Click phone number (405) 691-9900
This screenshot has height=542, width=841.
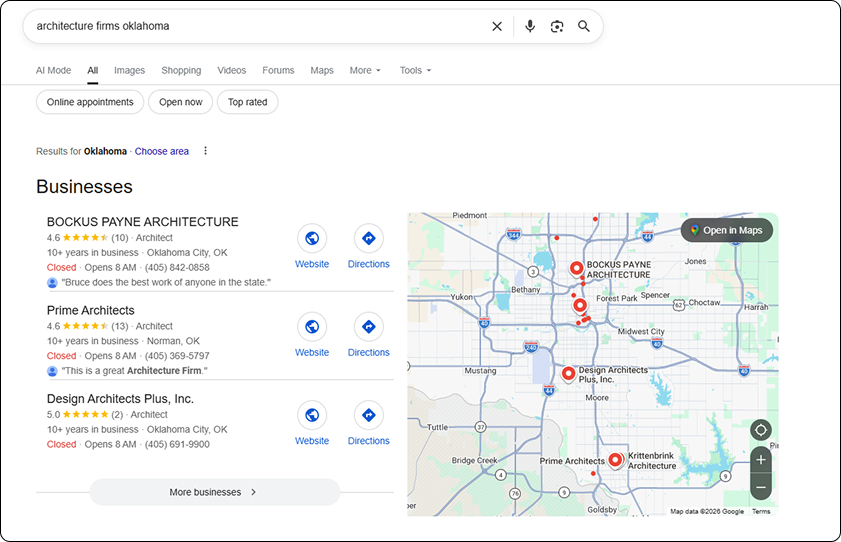(x=177, y=444)
